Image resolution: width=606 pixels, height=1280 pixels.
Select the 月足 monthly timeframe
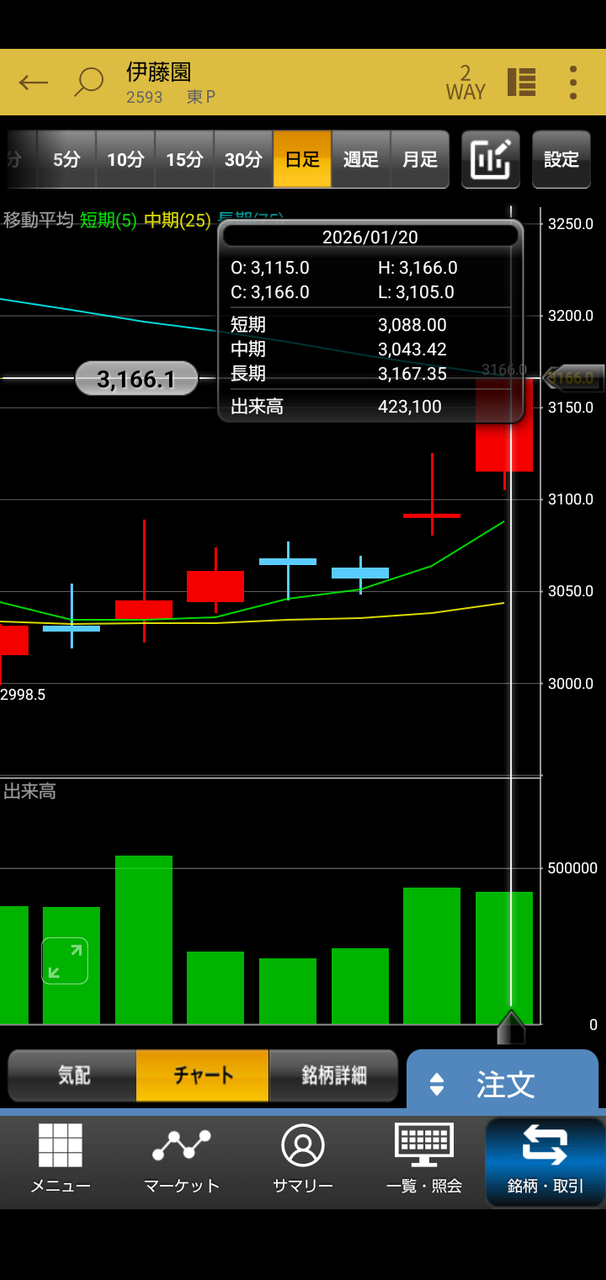420,159
